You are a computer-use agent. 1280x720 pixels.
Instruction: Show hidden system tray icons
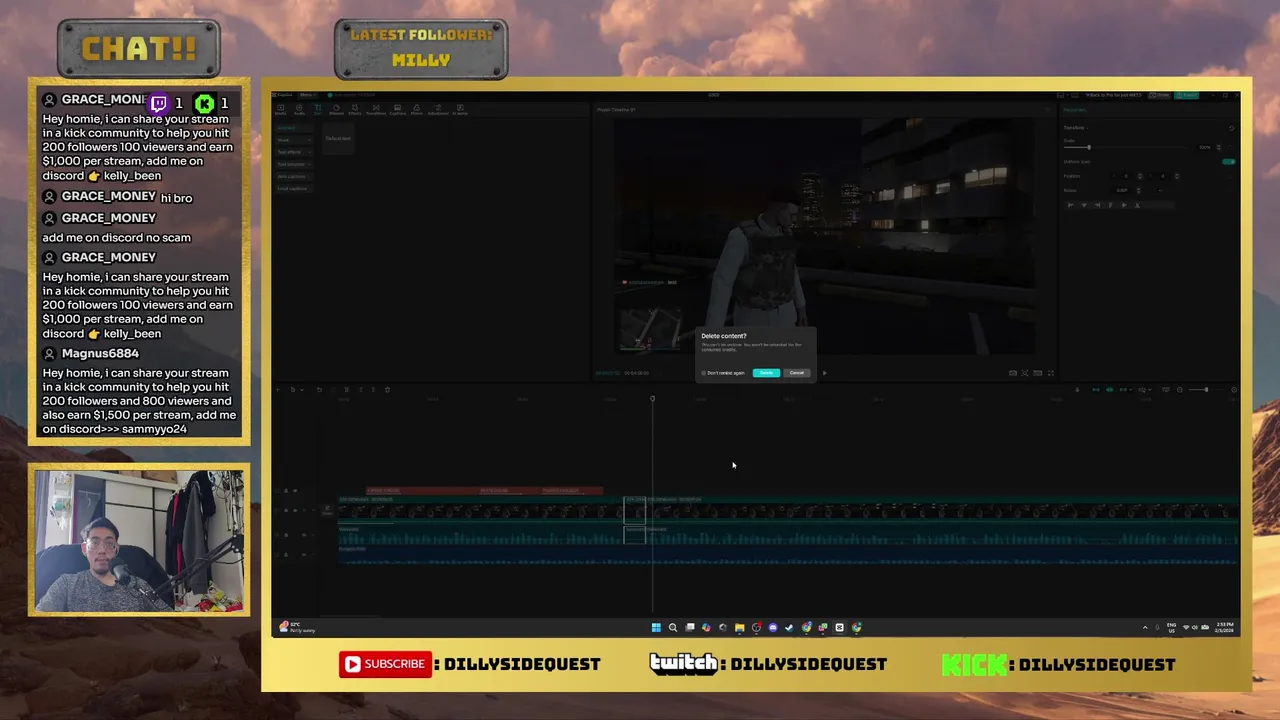point(1145,628)
